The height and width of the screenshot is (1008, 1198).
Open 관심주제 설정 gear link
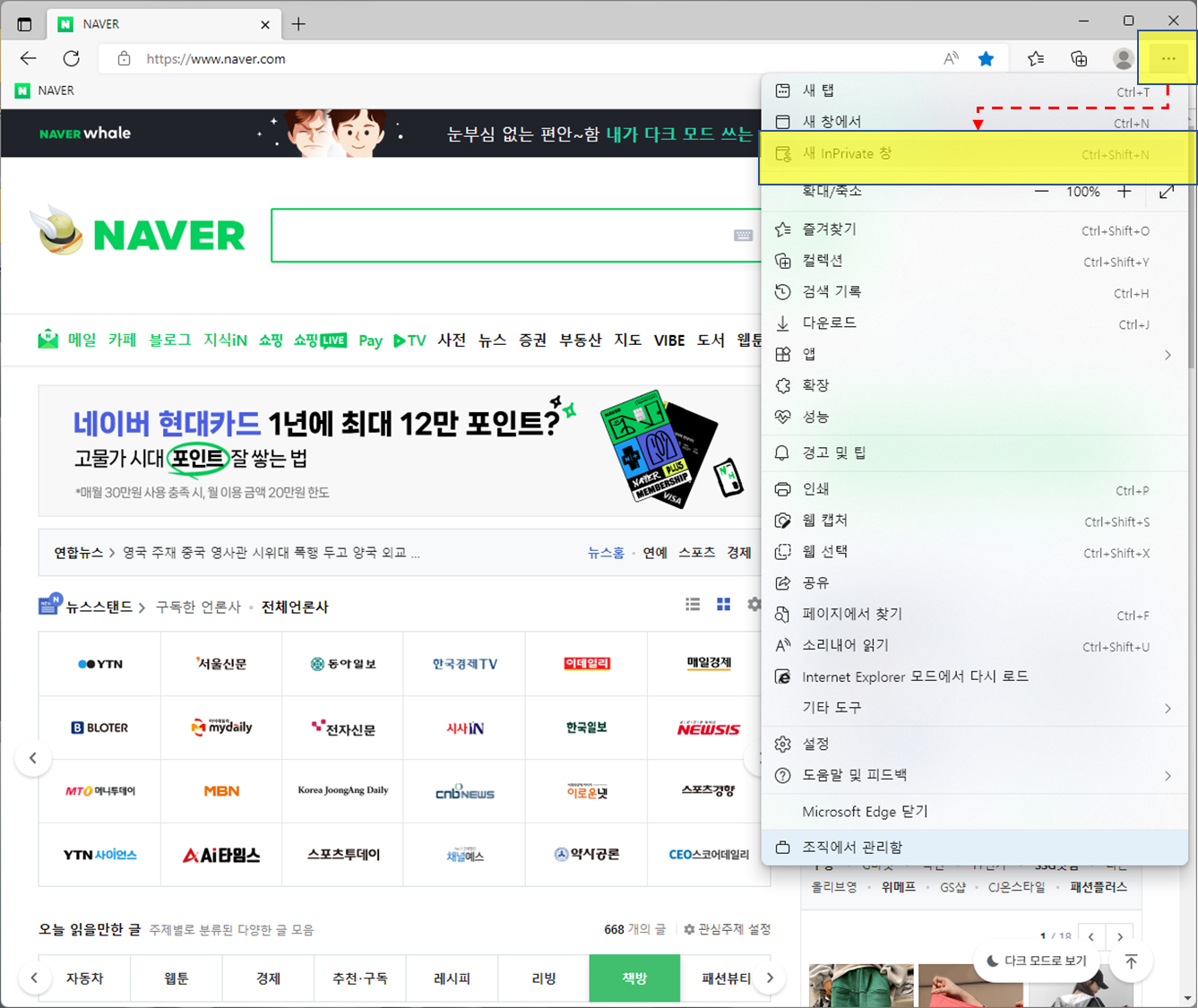pos(727,929)
